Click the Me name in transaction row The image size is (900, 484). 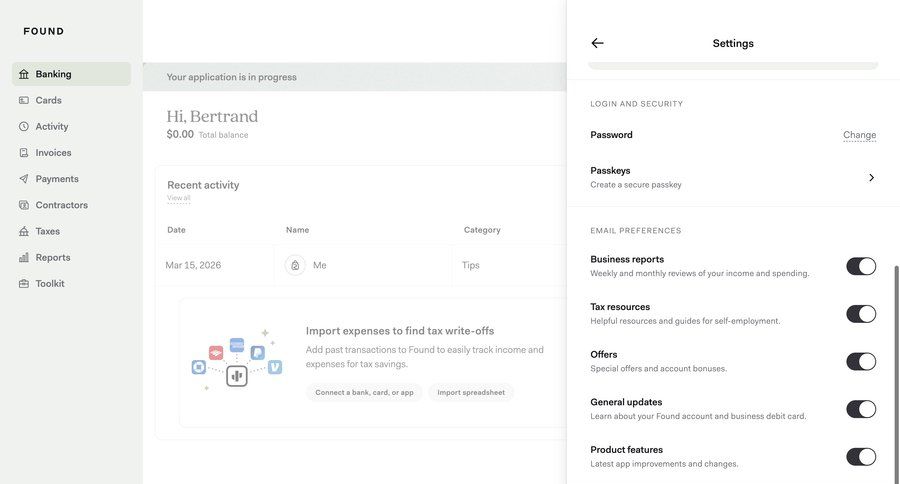point(320,265)
